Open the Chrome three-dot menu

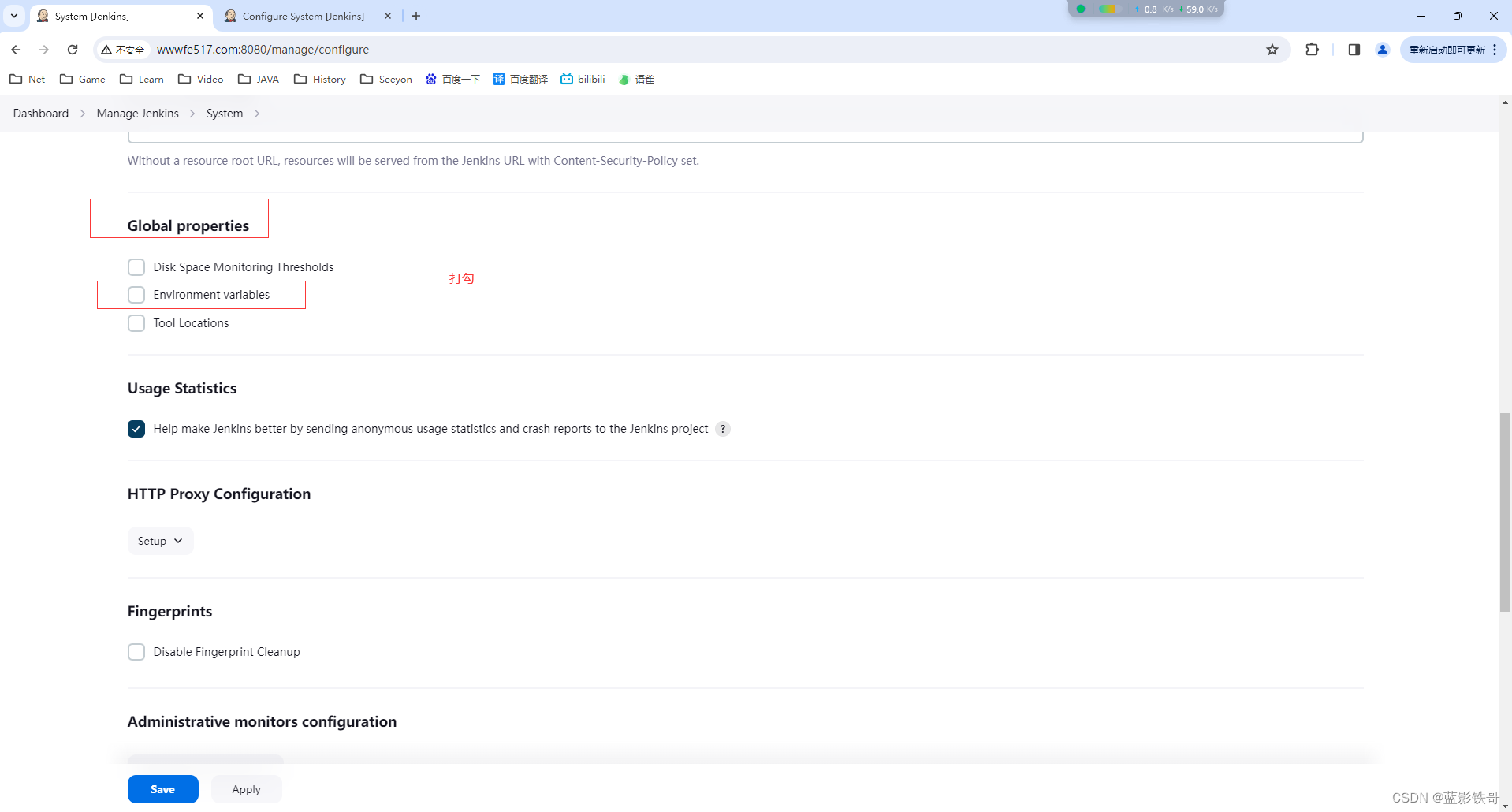(x=1495, y=50)
